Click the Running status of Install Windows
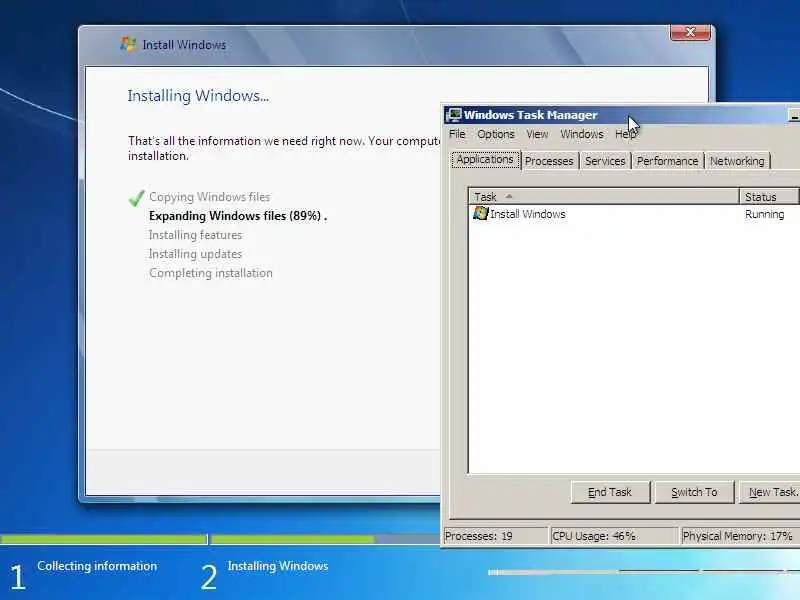 tap(764, 214)
